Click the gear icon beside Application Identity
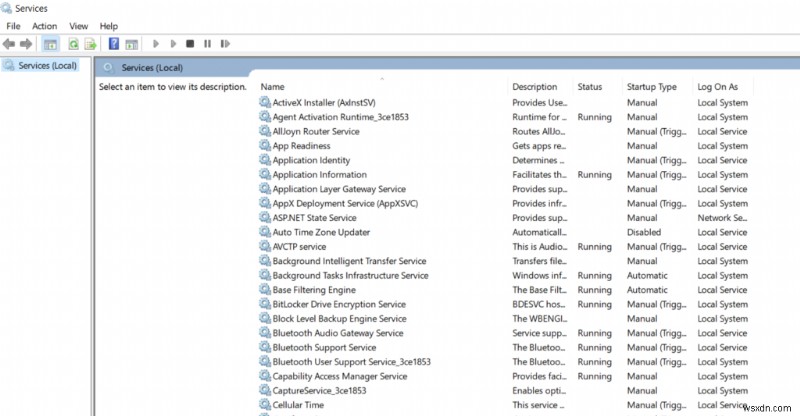800x416 pixels. [x=265, y=160]
